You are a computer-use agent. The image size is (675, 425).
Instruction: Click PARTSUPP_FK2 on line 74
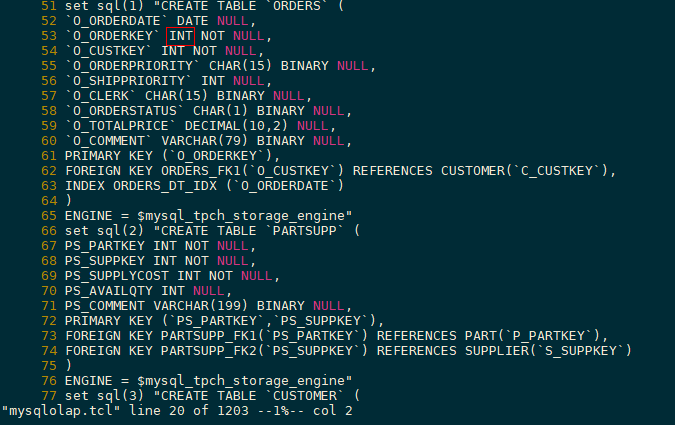click(209, 351)
